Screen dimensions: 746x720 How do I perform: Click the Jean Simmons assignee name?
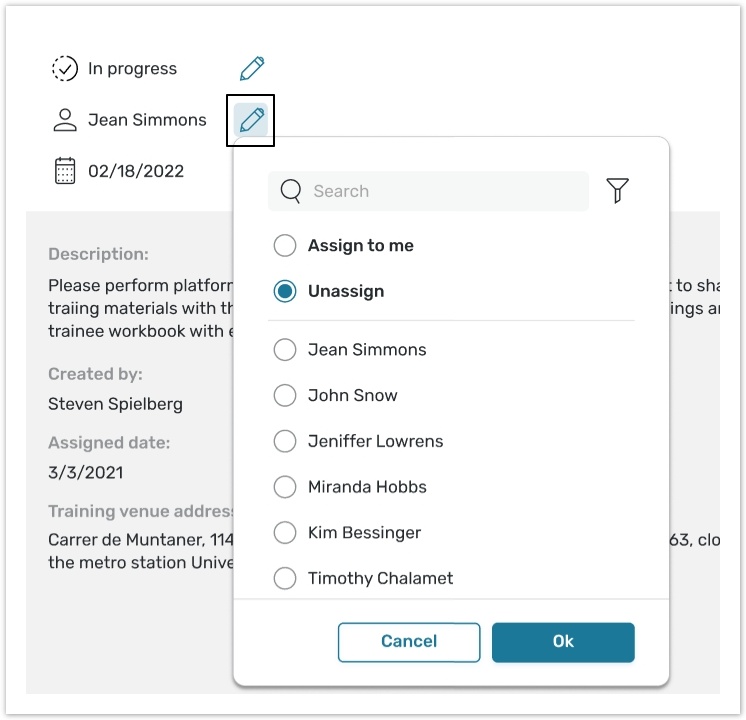click(x=147, y=120)
